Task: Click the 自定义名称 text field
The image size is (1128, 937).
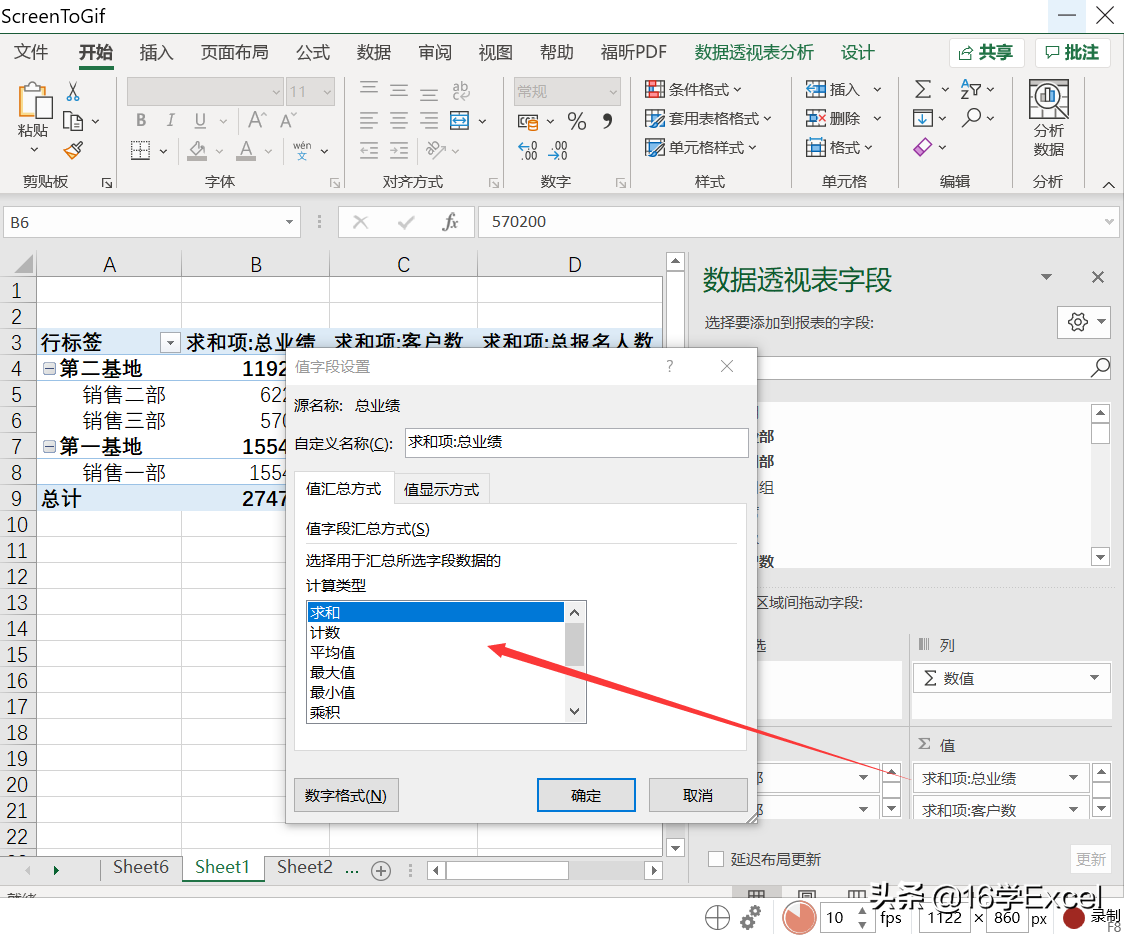Action: coord(576,443)
